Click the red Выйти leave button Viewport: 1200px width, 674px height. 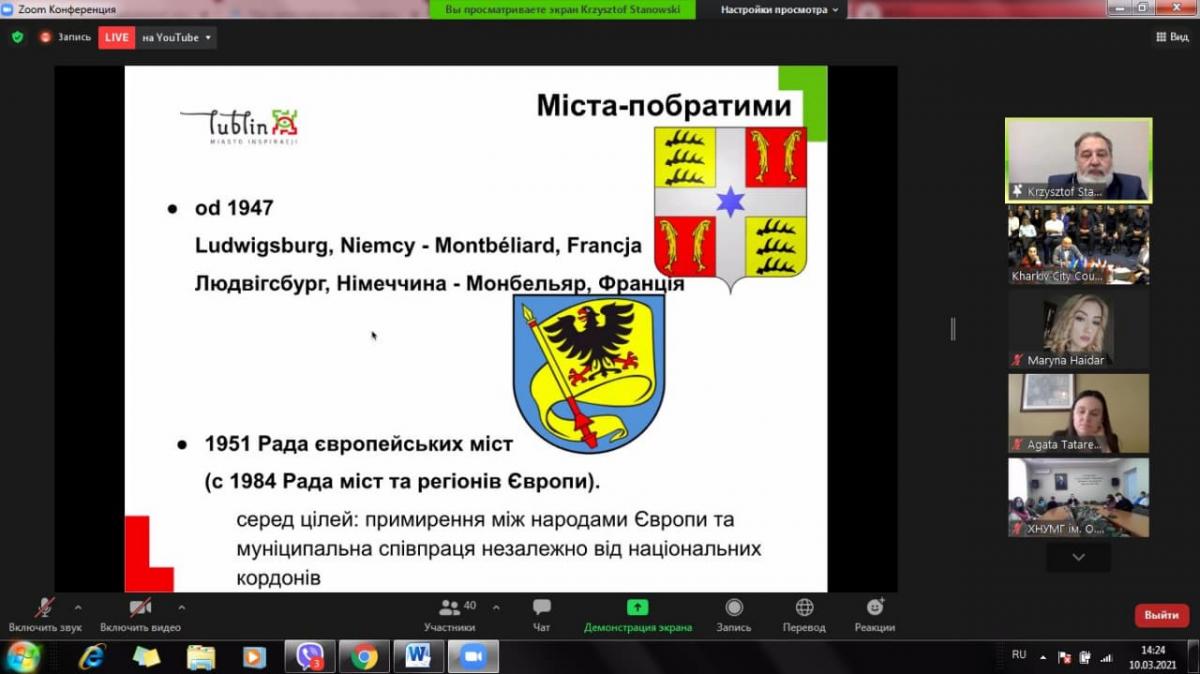(x=1162, y=615)
